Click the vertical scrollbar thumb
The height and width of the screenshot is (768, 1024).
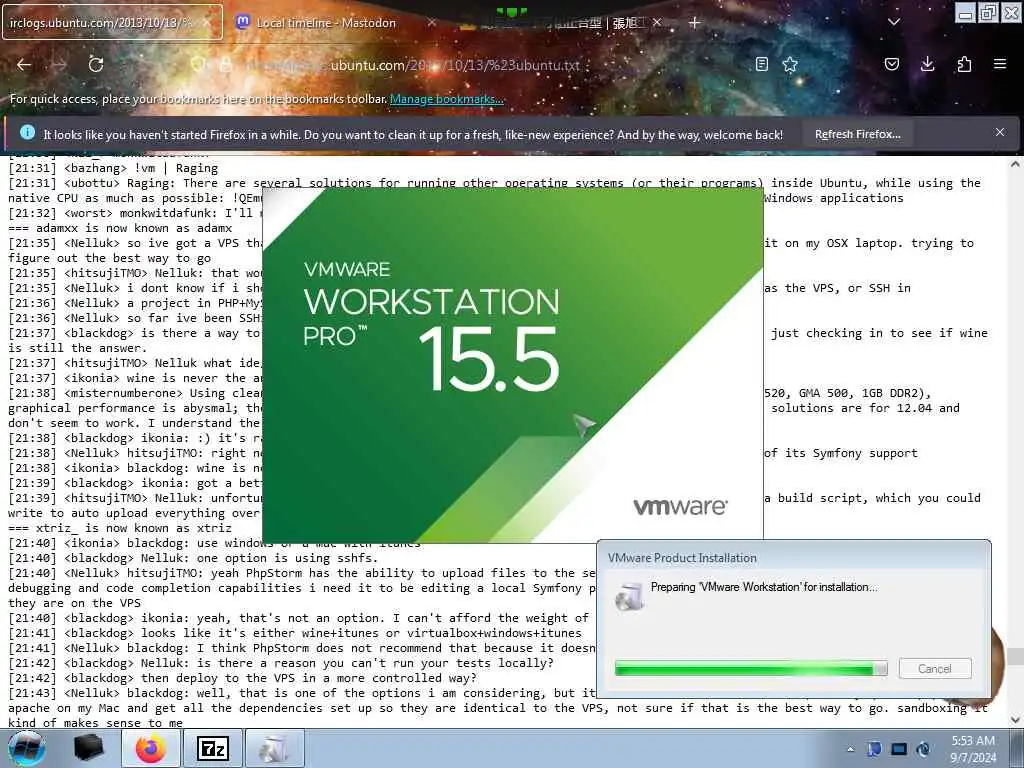point(1015,656)
